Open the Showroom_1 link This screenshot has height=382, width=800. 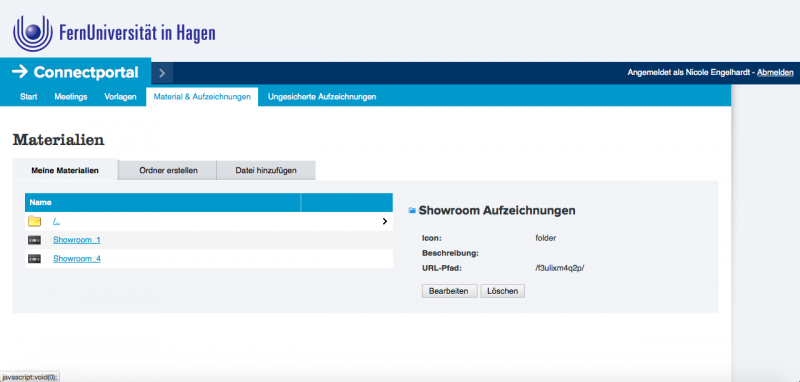click(x=77, y=240)
